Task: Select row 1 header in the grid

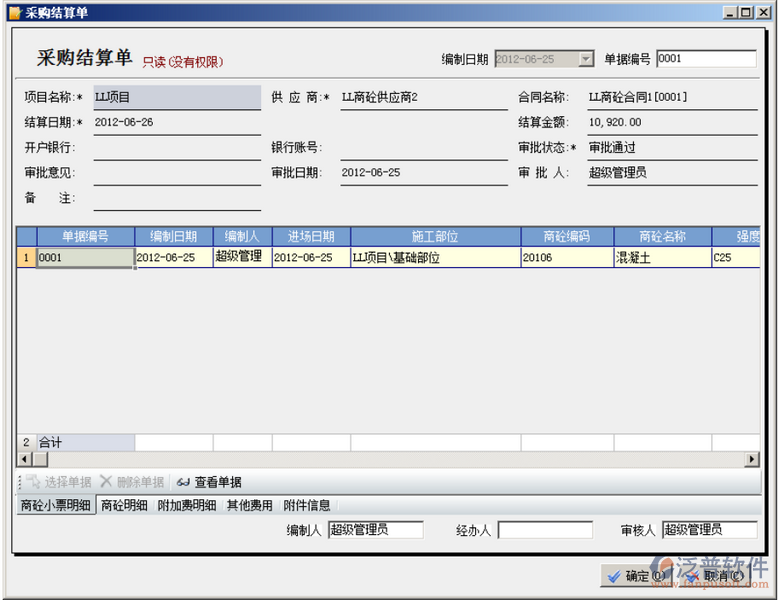Action: [x=26, y=257]
